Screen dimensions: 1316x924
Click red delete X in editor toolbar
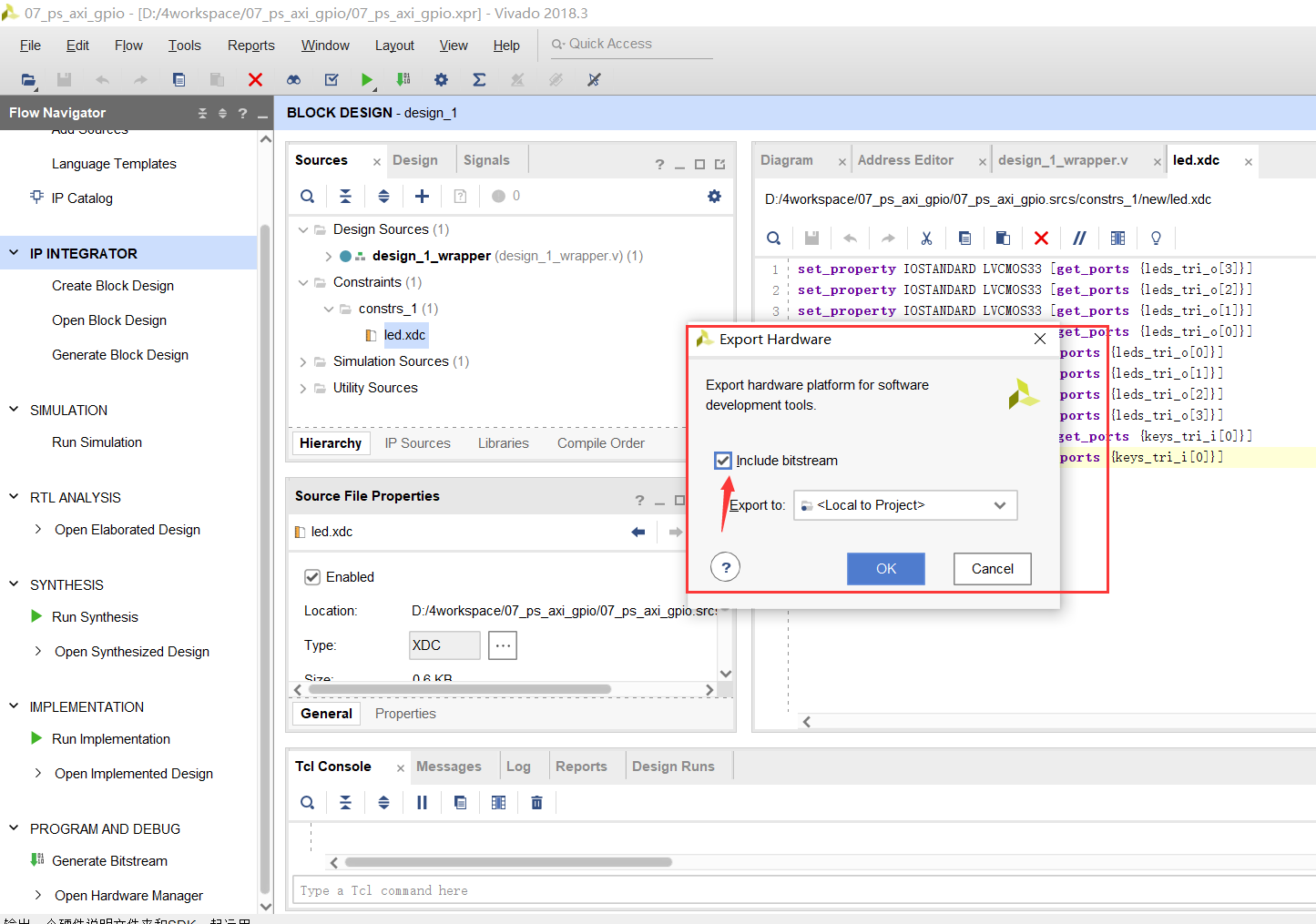pyautogui.click(x=1041, y=238)
